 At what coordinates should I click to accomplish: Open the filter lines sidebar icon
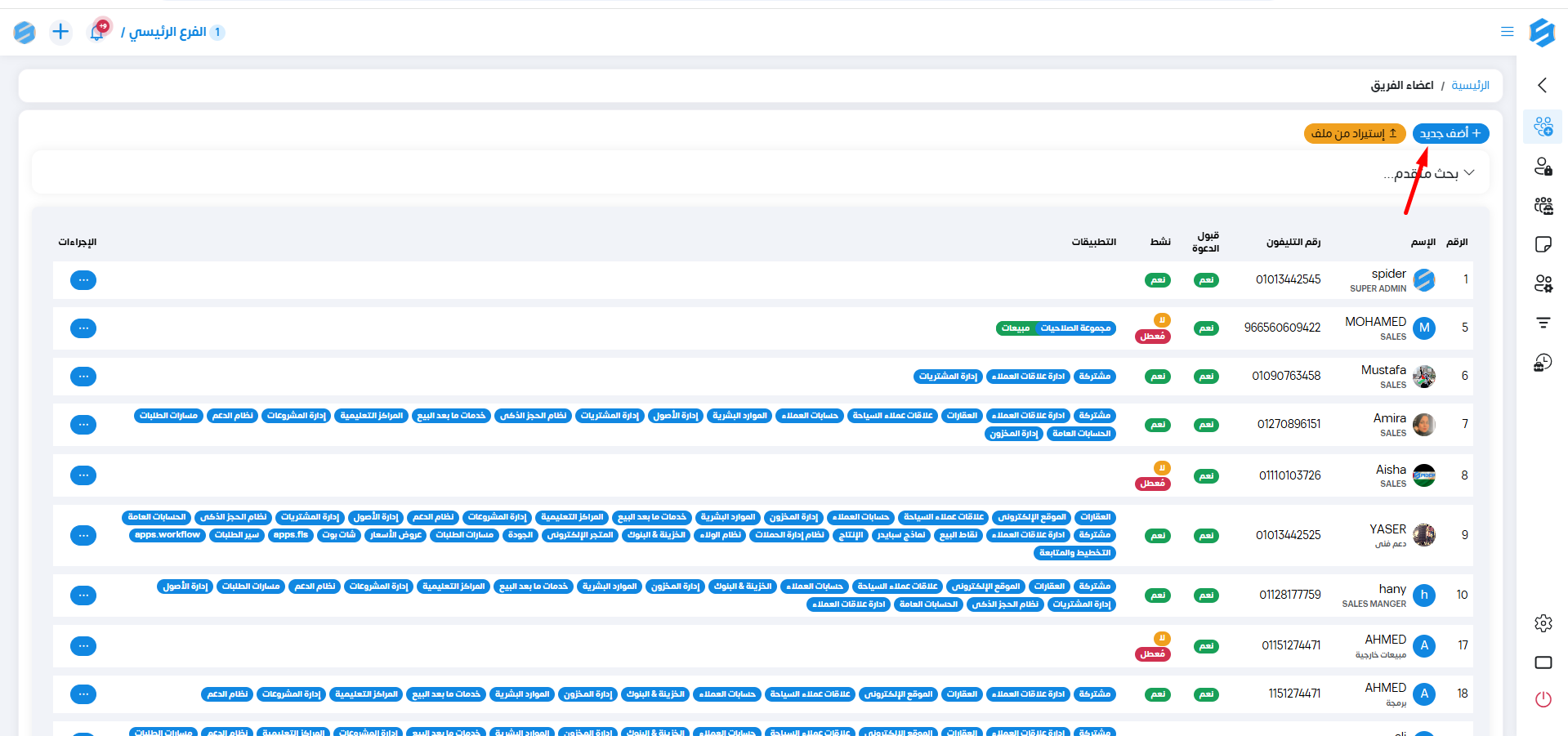pos(1543,323)
